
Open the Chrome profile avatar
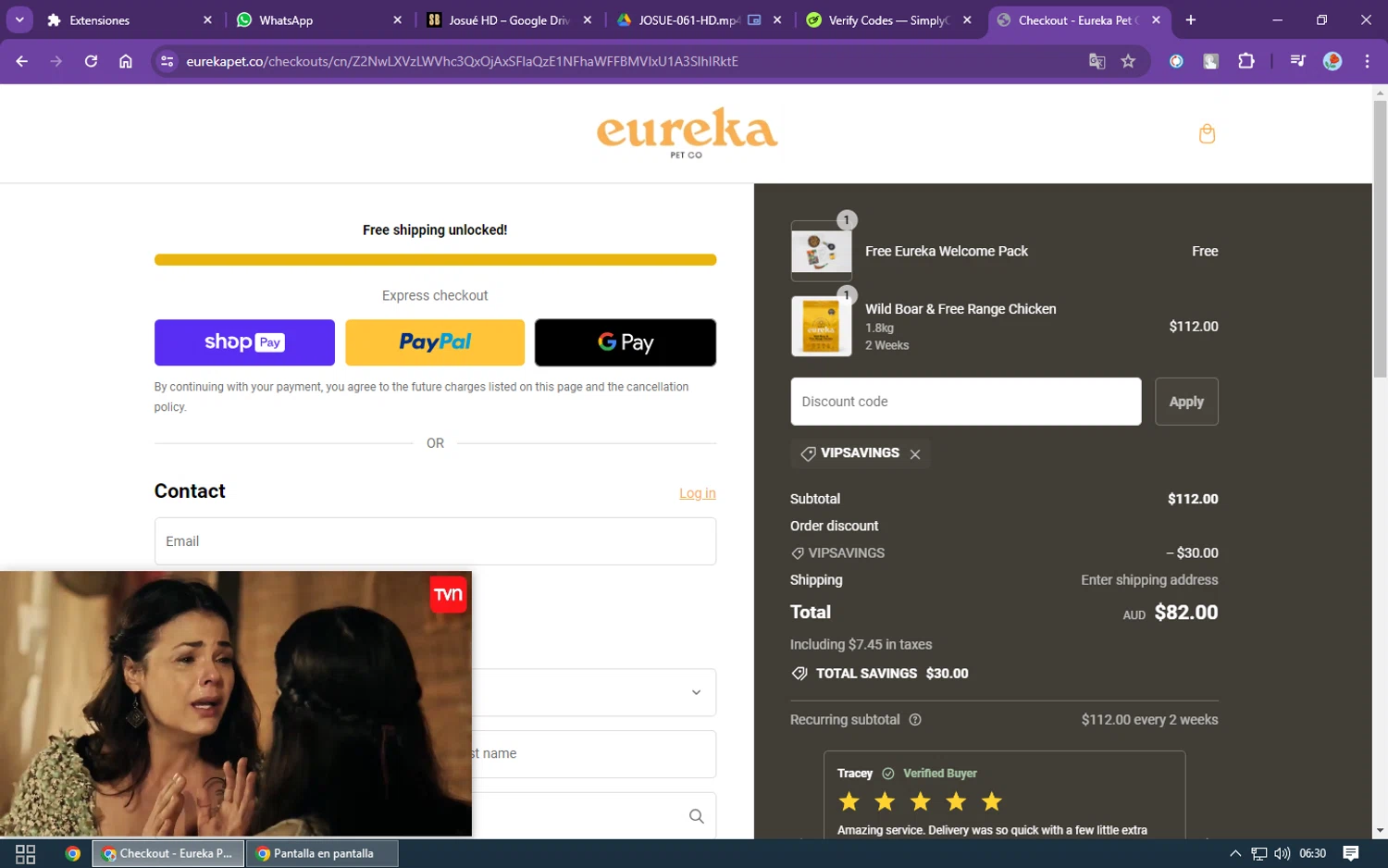coord(1332,61)
